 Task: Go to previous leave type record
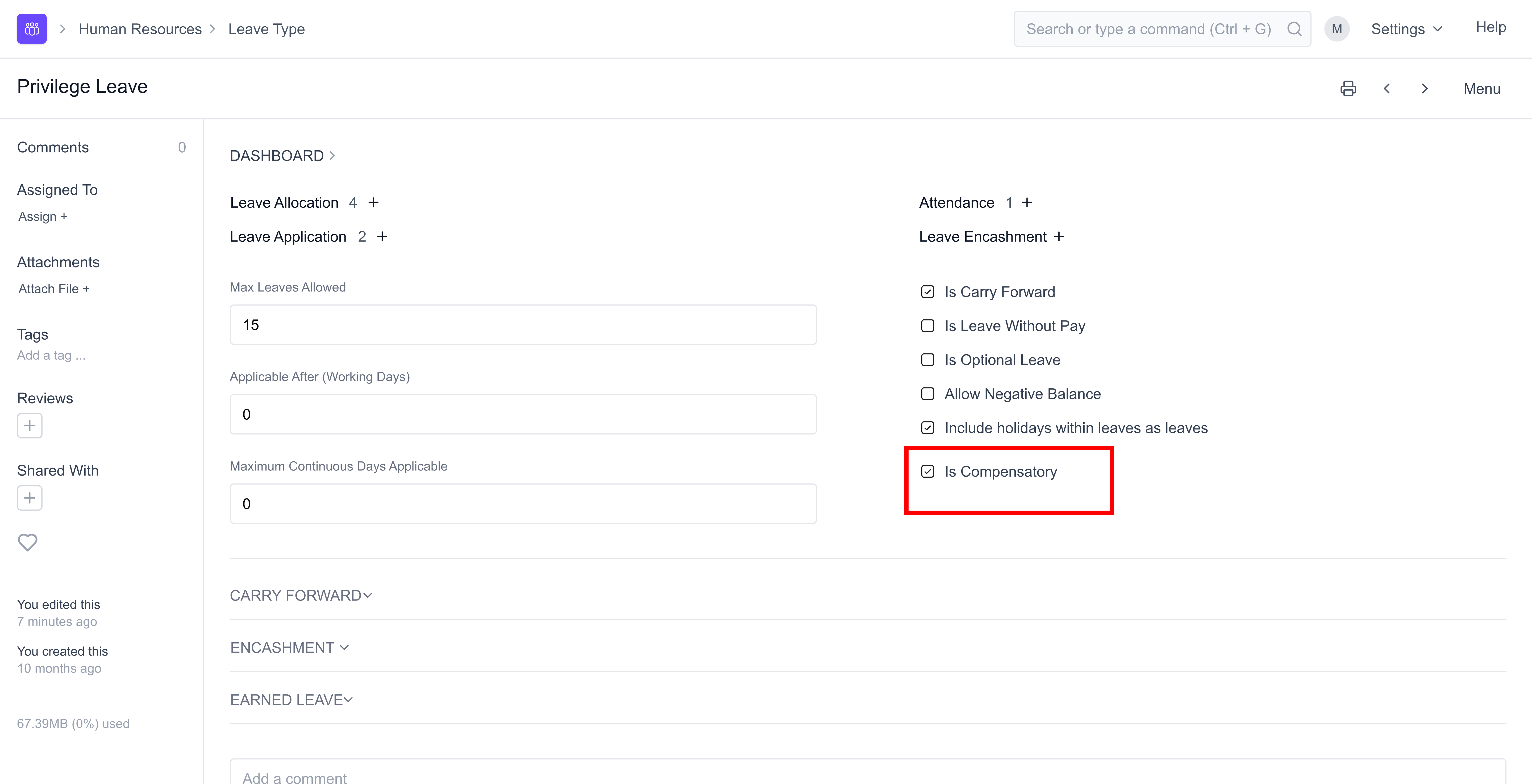click(1386, 89)
